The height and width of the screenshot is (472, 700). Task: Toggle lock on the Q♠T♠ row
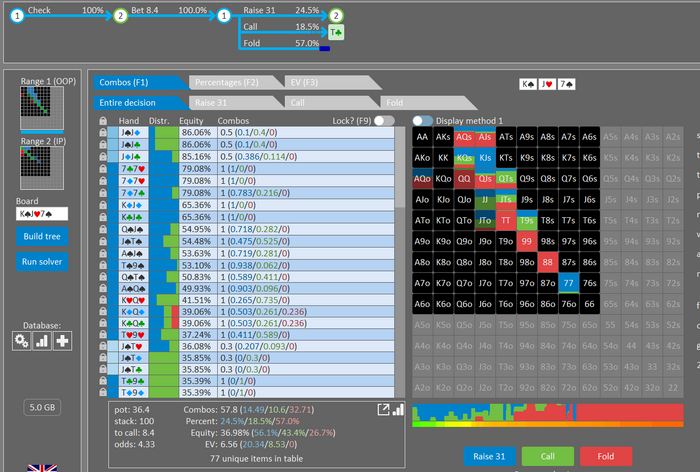(103, 277)
